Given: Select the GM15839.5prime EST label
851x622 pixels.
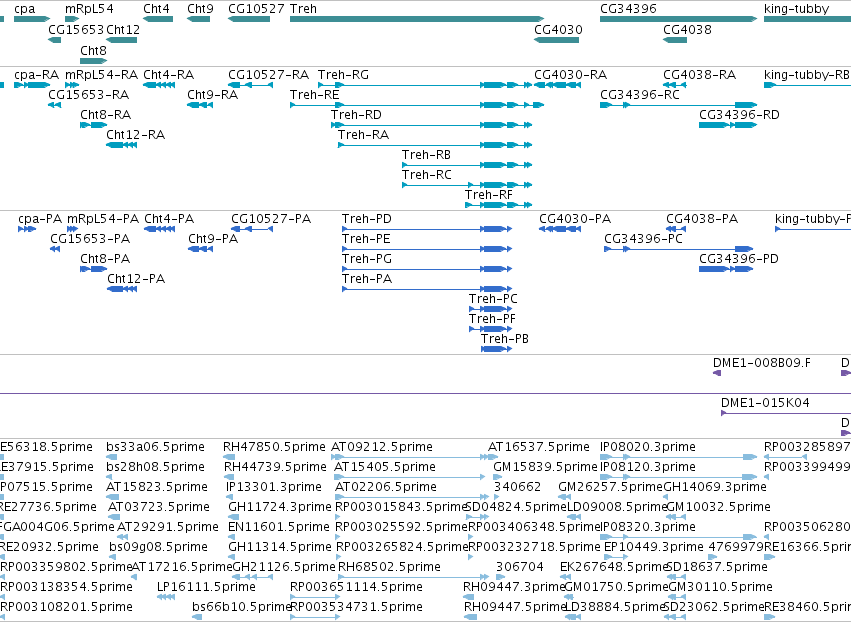Looking at the screenshot, I should (x=545, y=467).
